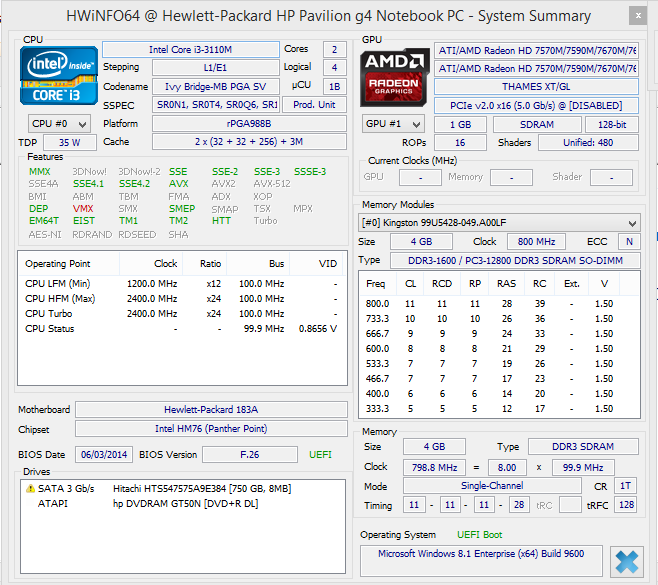Click the THAMES XT/GL codename field
The image size is (658, 585).
[536, 87]
